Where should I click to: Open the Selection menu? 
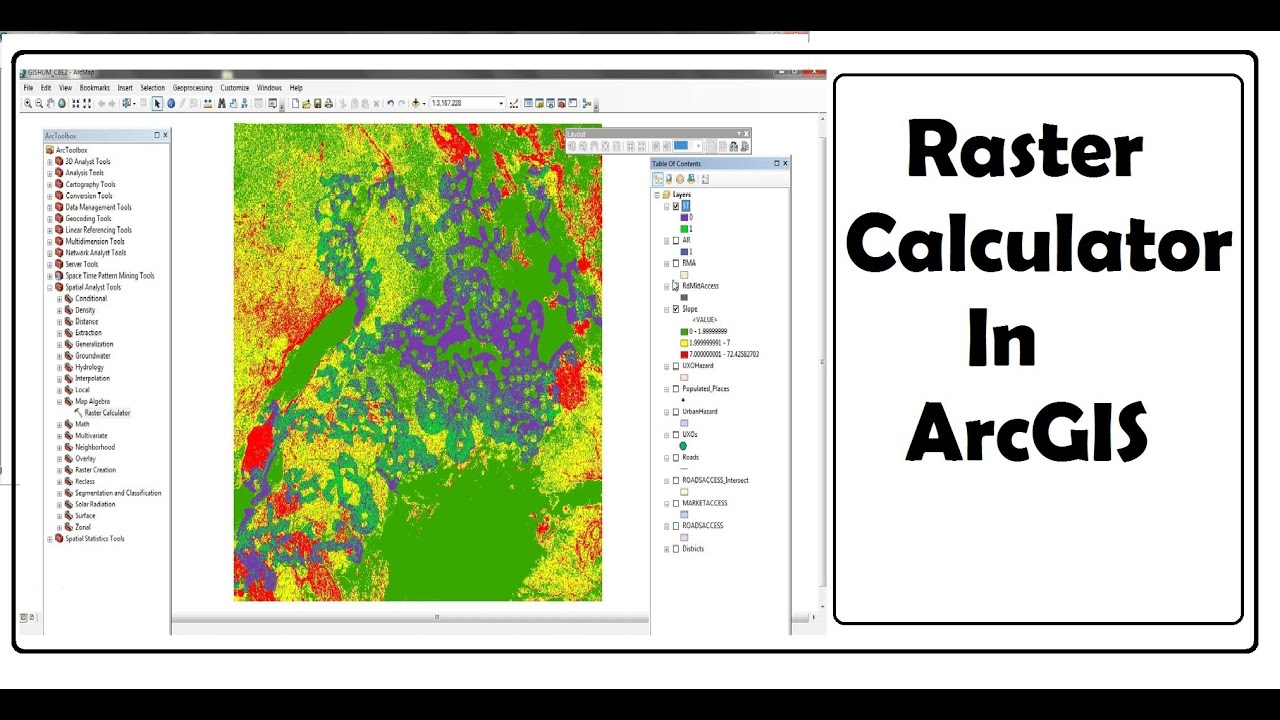click(152, 88)
